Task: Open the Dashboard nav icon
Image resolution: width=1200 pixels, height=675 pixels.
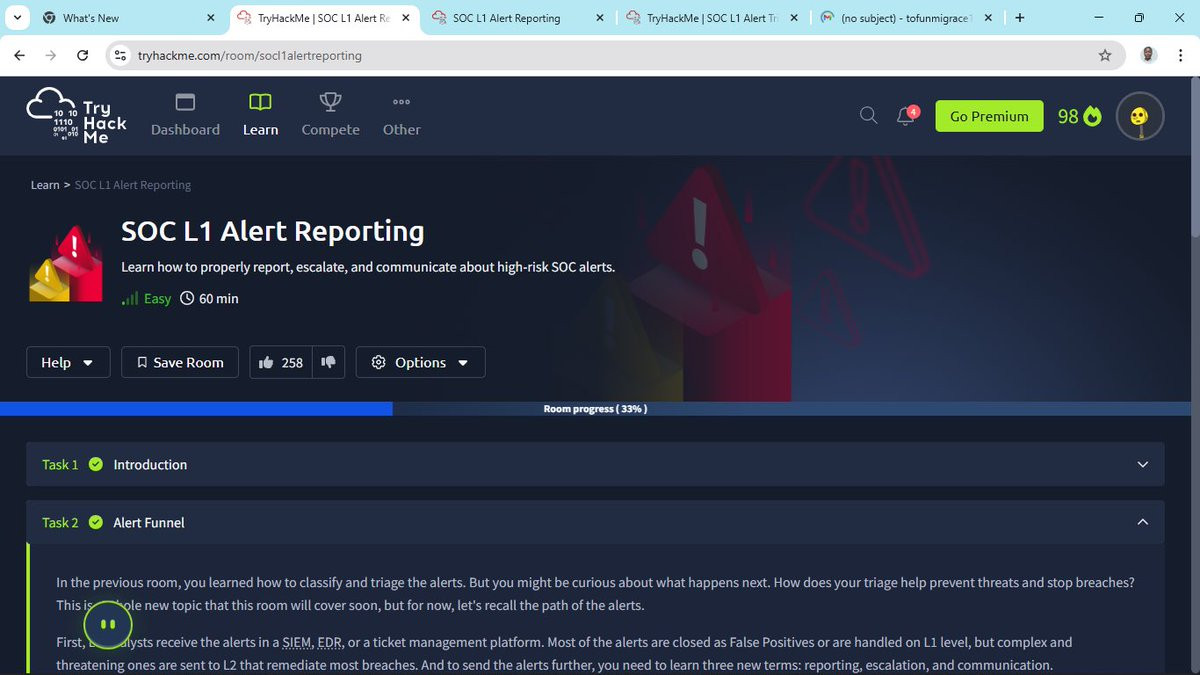Action: [185, 102]
